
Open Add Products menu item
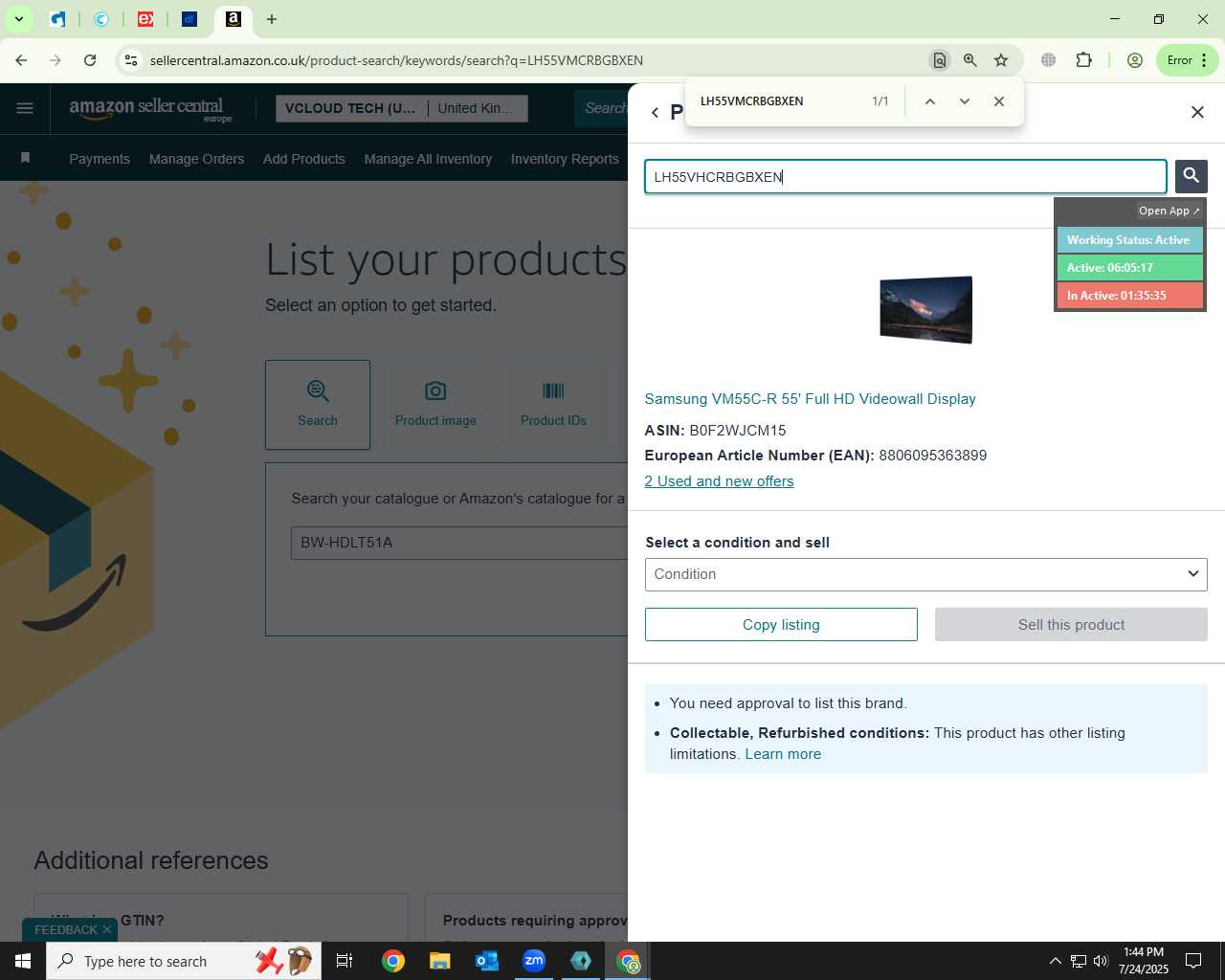(304, 159)
